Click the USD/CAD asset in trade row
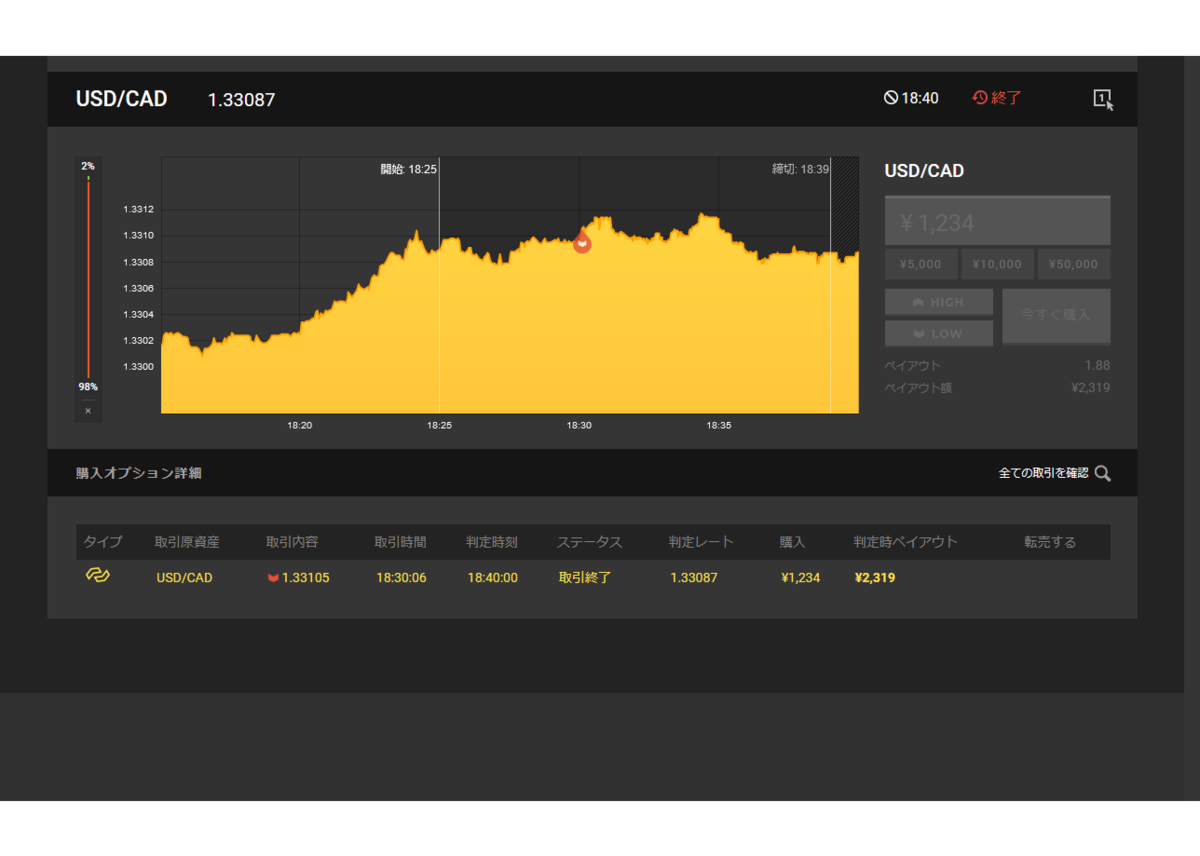 click(184, 578)
